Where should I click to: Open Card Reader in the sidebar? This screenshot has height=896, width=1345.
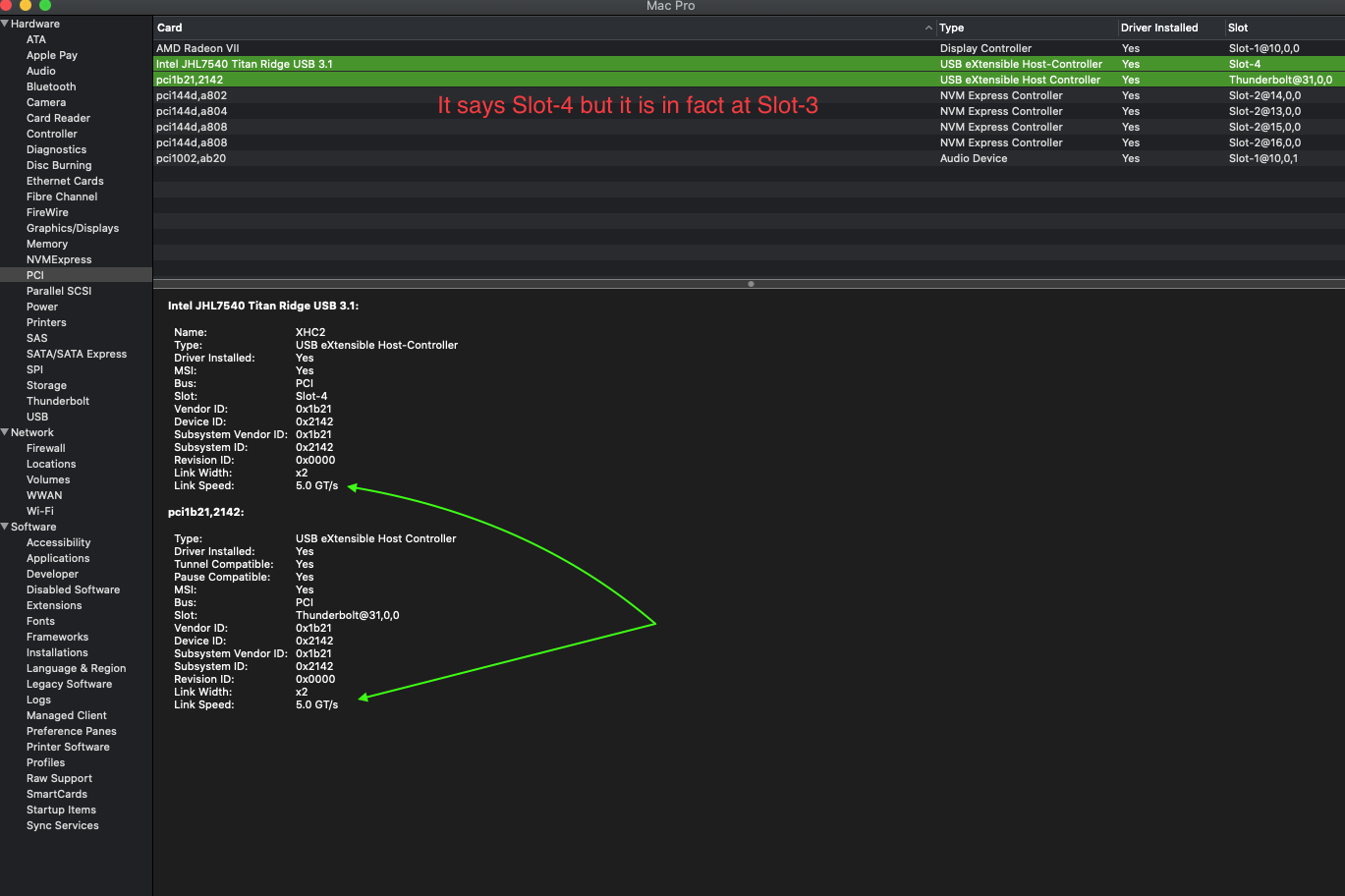pos(58,118)
